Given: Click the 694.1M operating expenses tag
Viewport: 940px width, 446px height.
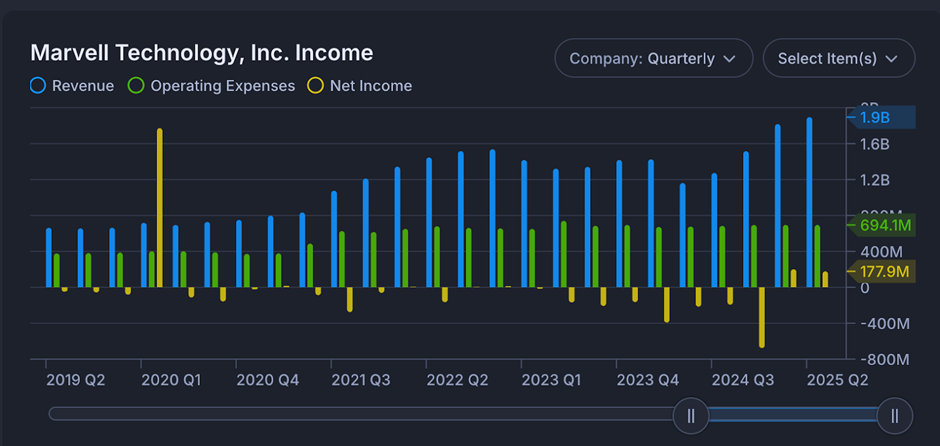Looking at the screenshot, I should point(881,225).
